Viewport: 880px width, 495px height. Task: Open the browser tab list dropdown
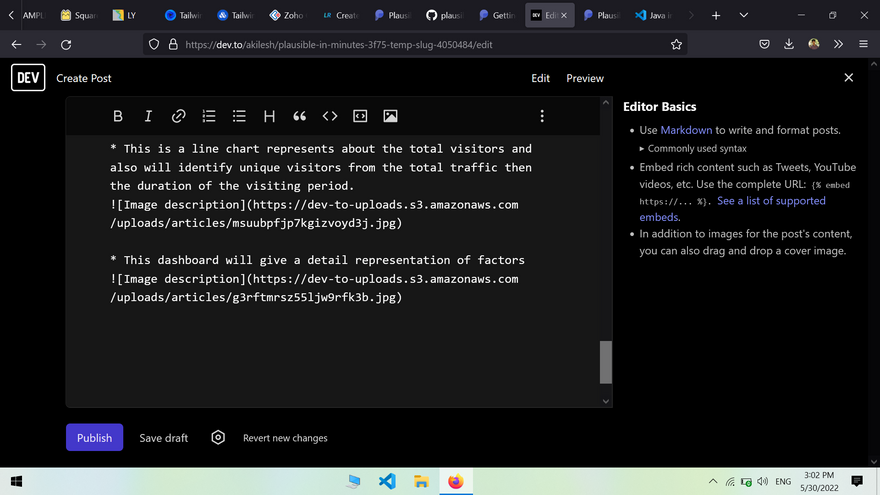743,16
